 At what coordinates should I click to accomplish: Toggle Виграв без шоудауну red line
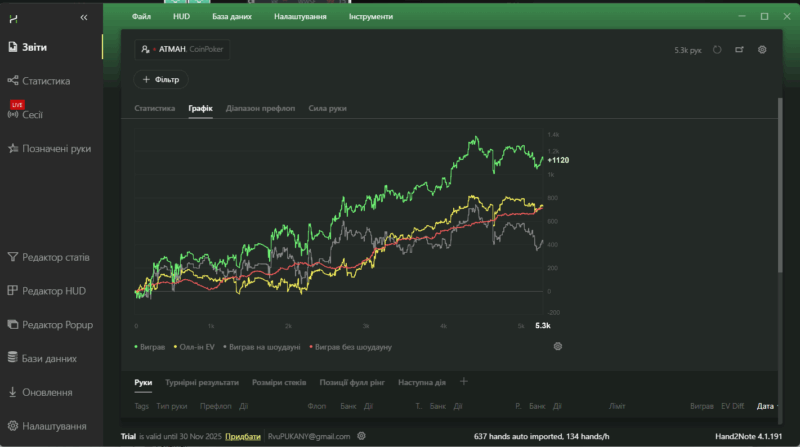click(350, 347)
